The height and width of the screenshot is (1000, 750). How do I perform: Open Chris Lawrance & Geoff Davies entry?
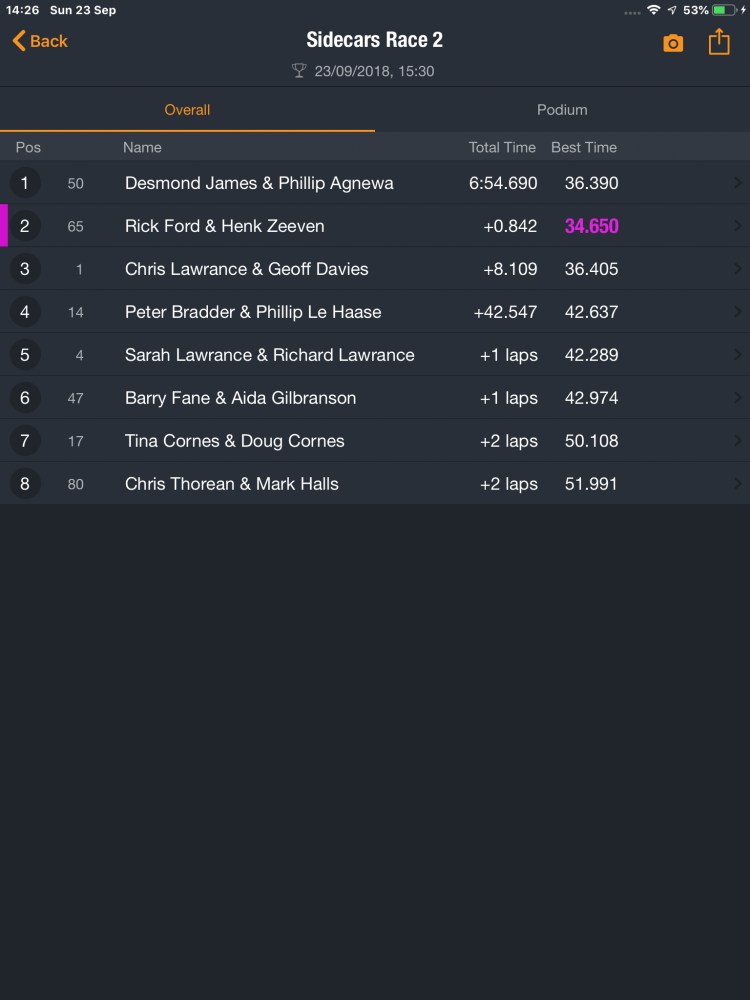(246, 269)
